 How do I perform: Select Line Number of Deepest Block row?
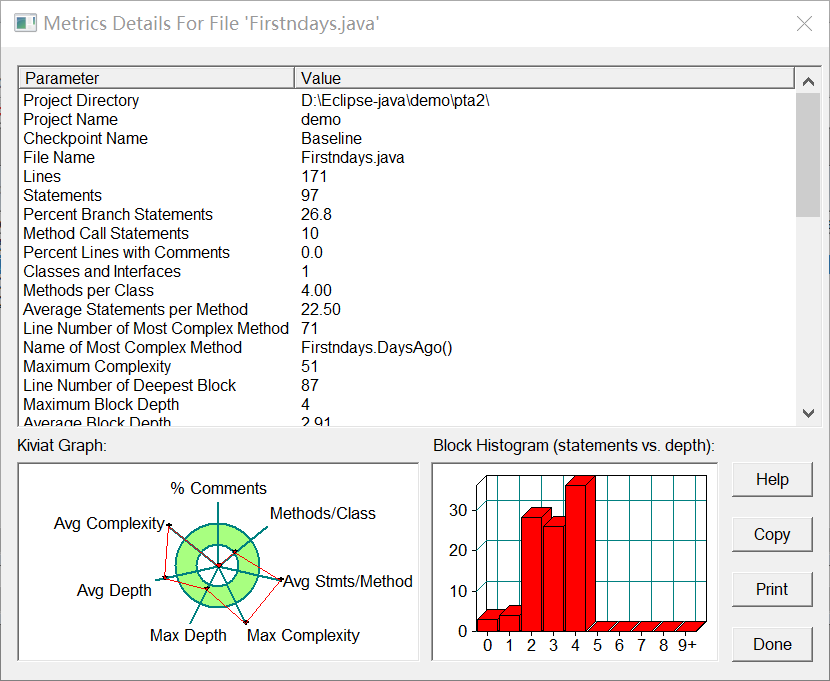pyautogui.click(x=408, y=386)
